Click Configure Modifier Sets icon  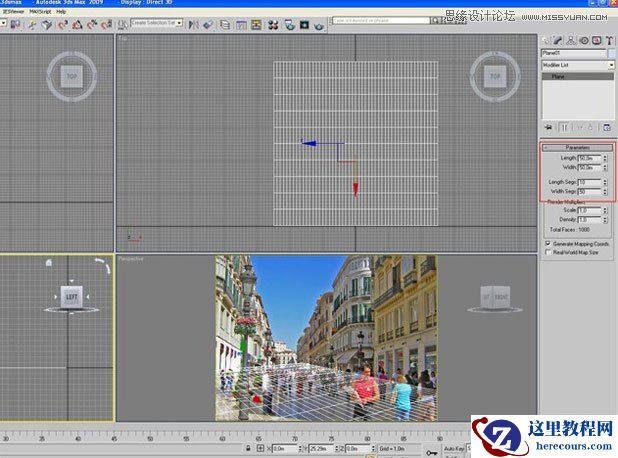coord(607,127)
